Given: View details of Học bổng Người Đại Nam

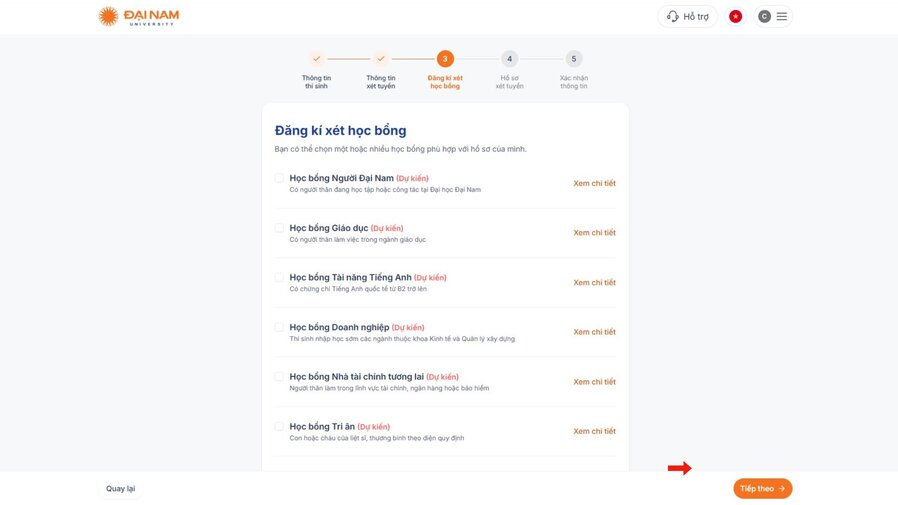Looking at the screenshot, I should (594, 183).
